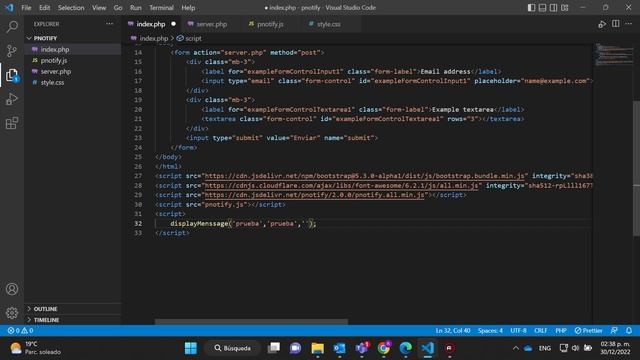Viewport: 640px width, 360px height.
Task: Change file encoding UTF-8
Action: click(x=518, y=331)
